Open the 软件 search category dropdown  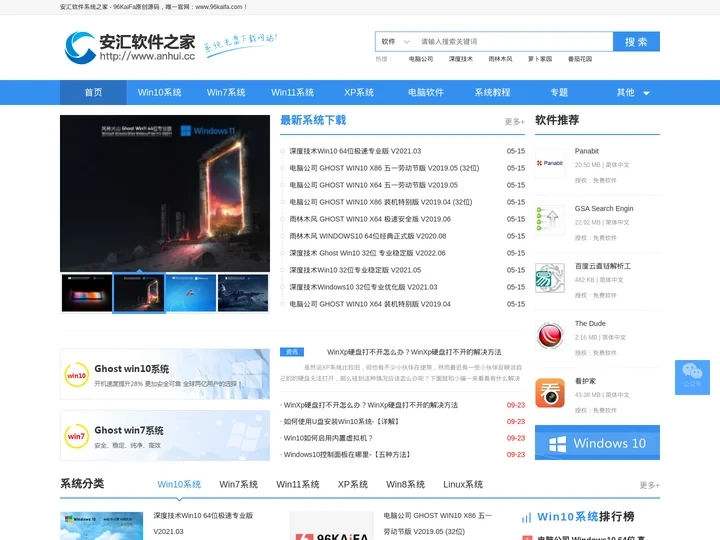pyautogui.click(x=395, y=41)
